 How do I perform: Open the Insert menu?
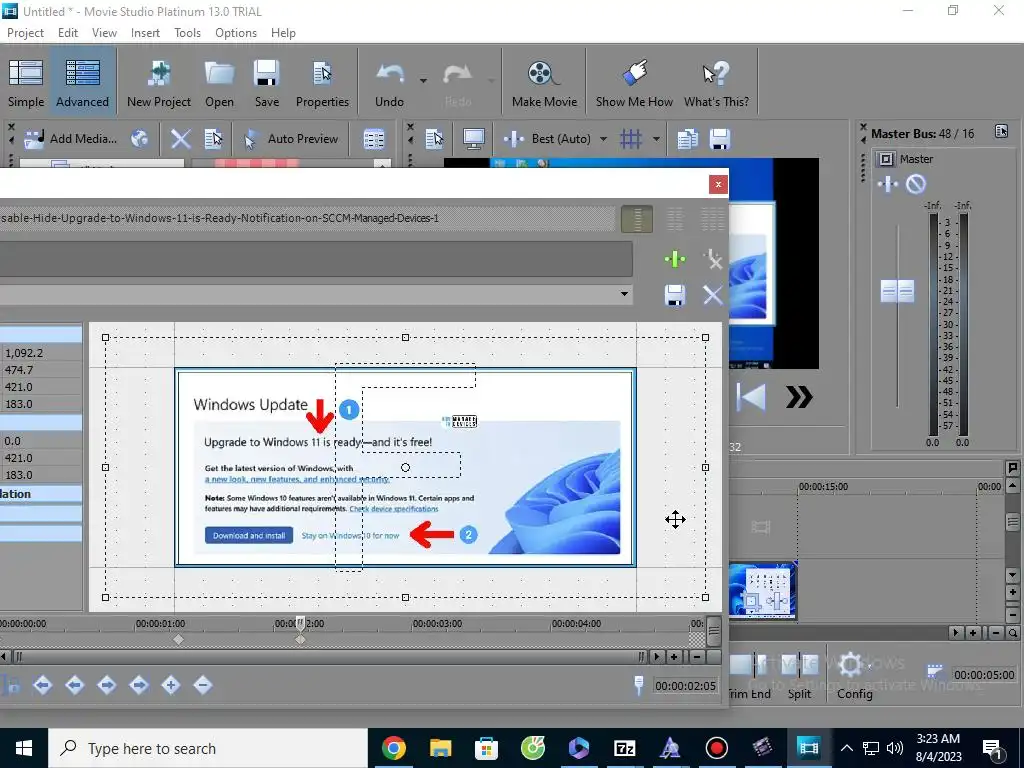145,33
